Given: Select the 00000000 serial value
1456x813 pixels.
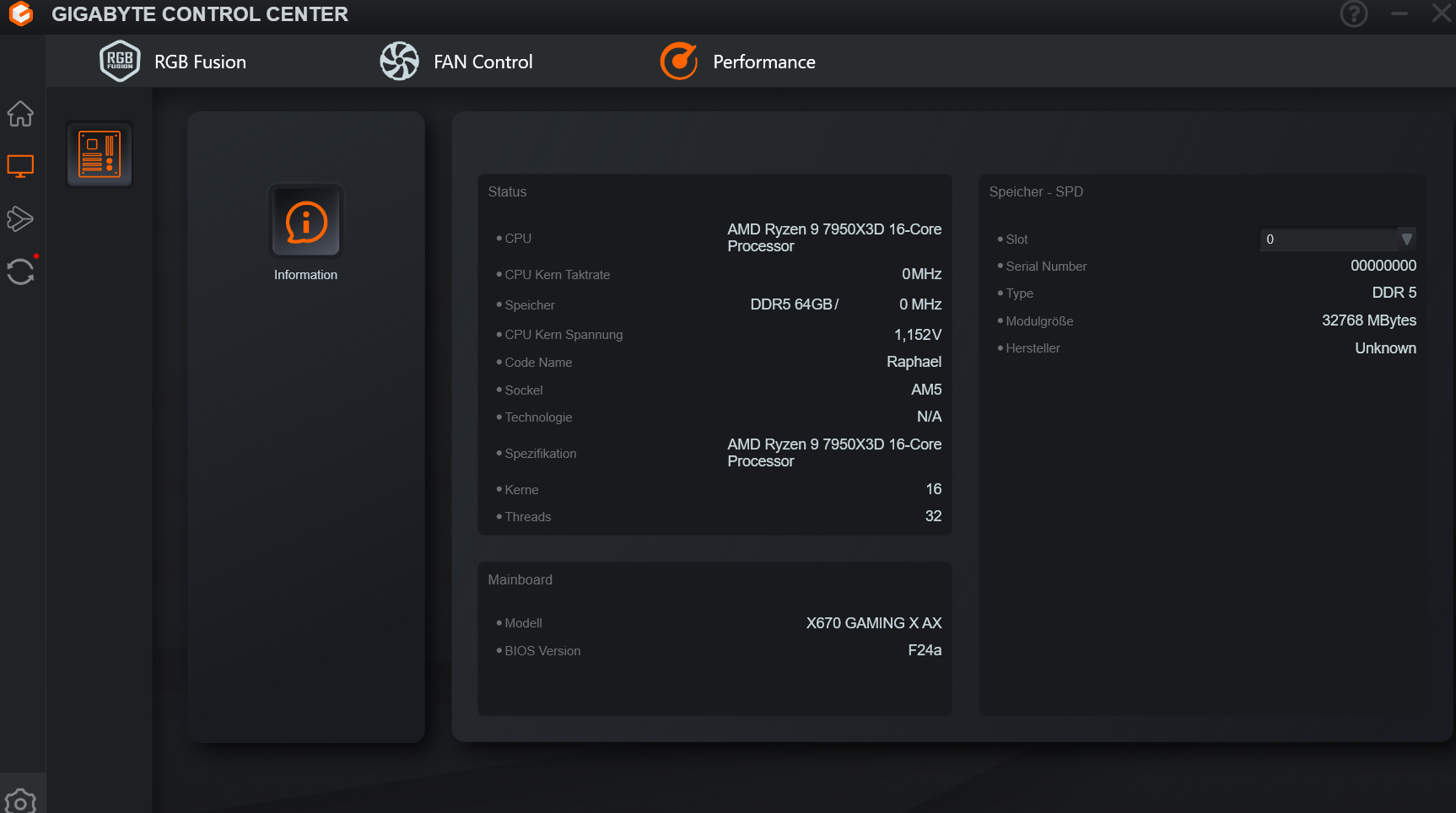Looking at the screenshot, I should 1383,266.
